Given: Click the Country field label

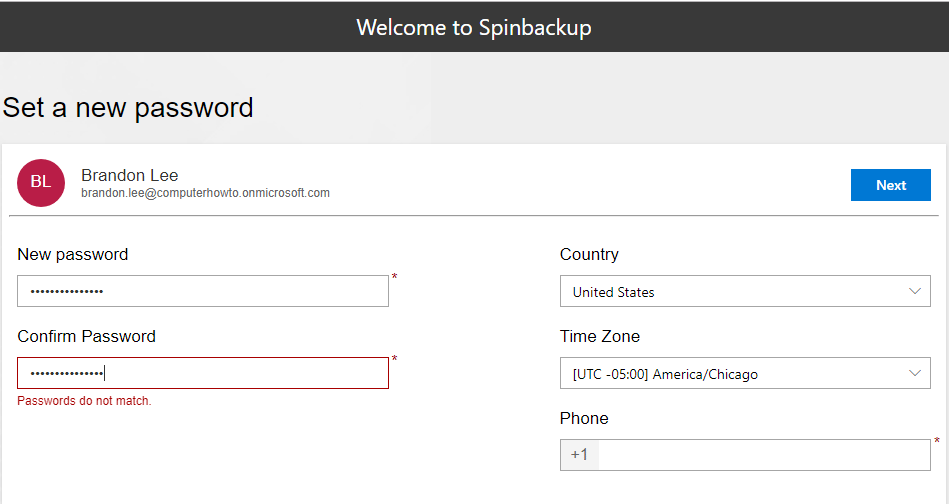Looking at the screenshot, I should [589, 254].
